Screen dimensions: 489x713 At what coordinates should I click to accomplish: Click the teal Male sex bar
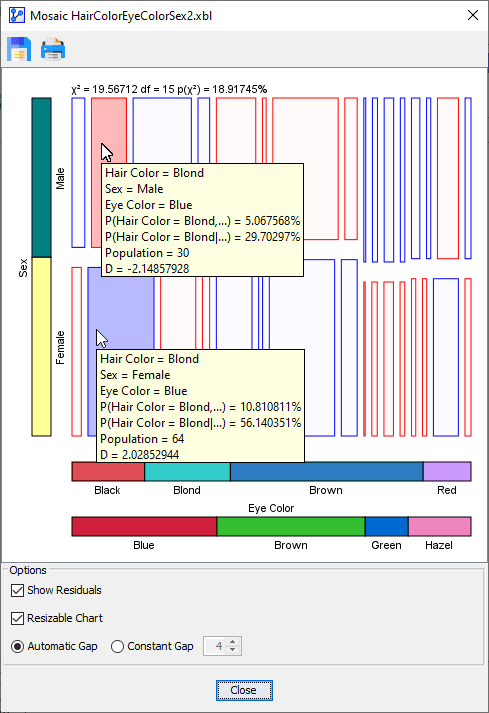[x=41, y=177]
